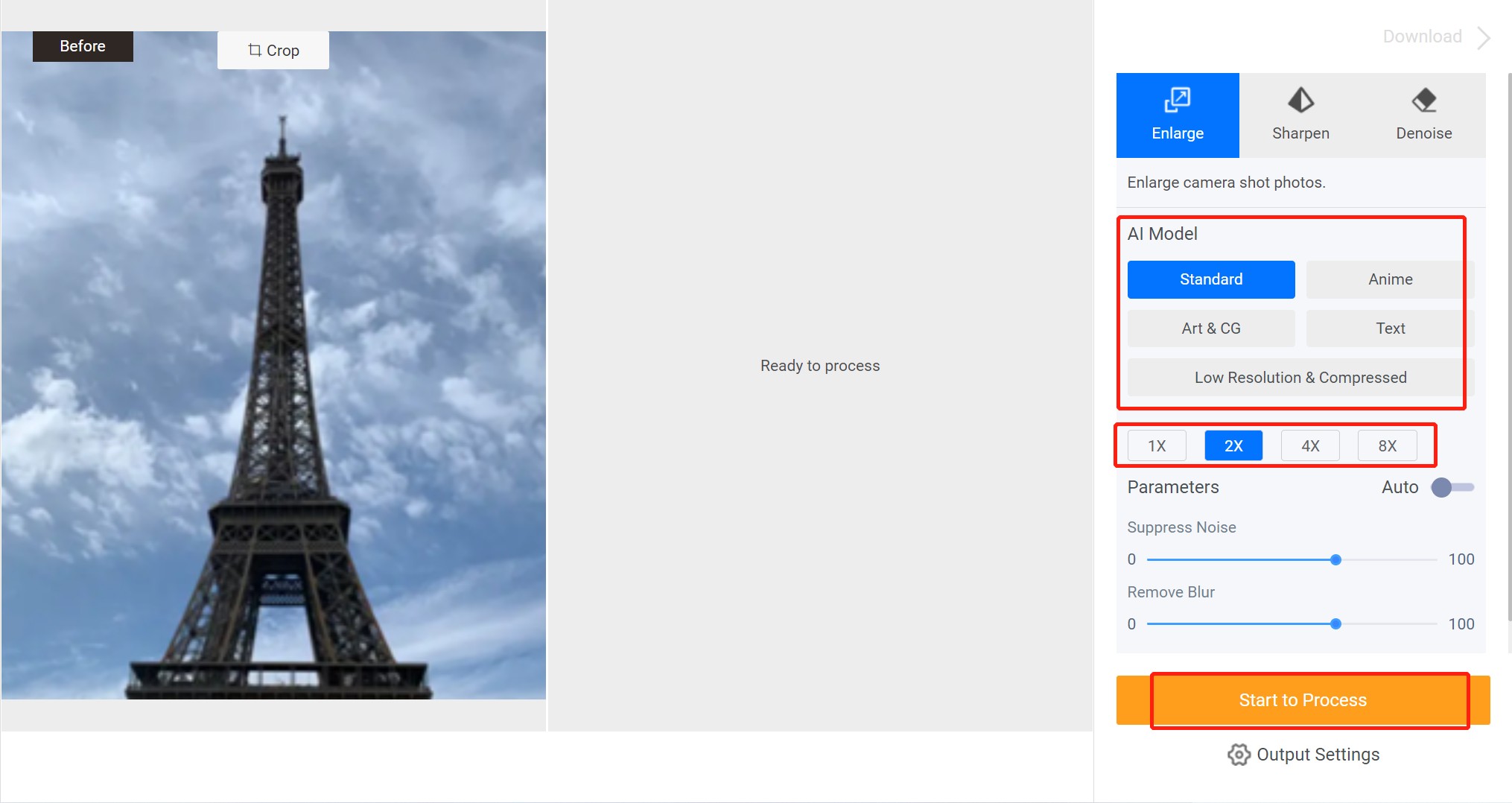Click the crop icon in Crop button
Screen dimensions: 1512x803
click(x=255, y=50)
